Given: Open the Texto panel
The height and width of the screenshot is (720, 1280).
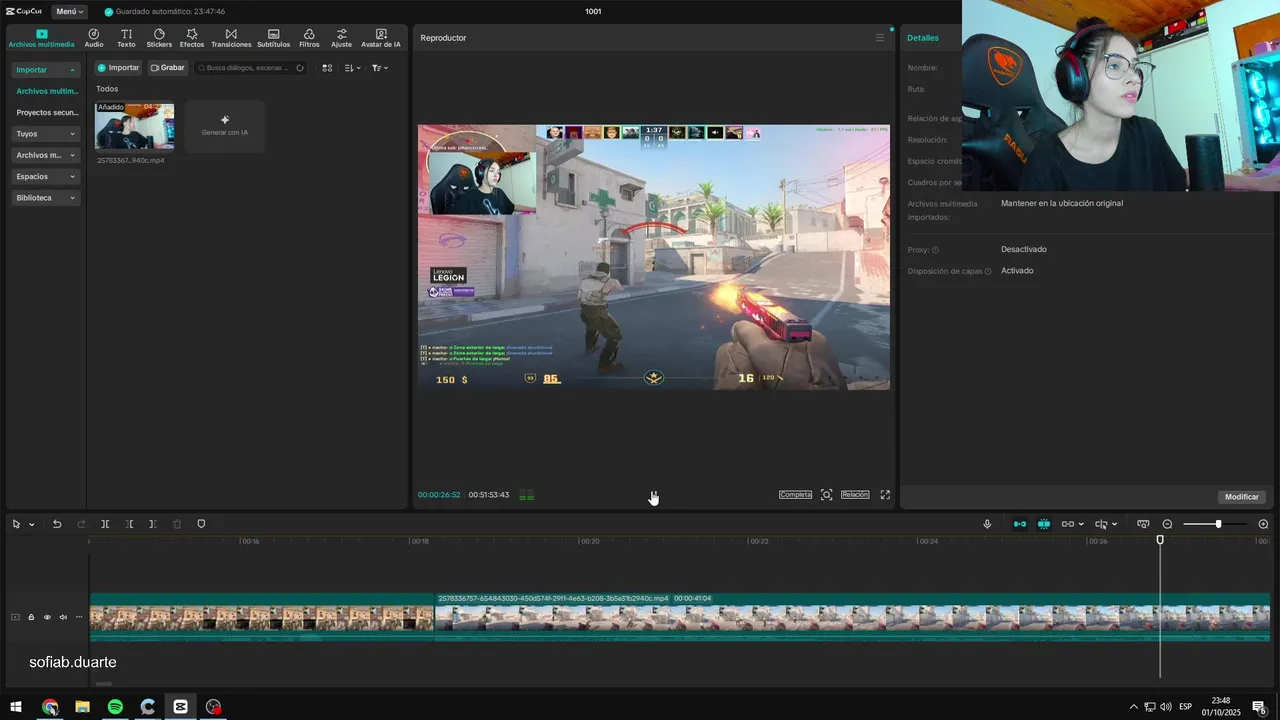Looking at the screenshot, I should pos(126,38).
